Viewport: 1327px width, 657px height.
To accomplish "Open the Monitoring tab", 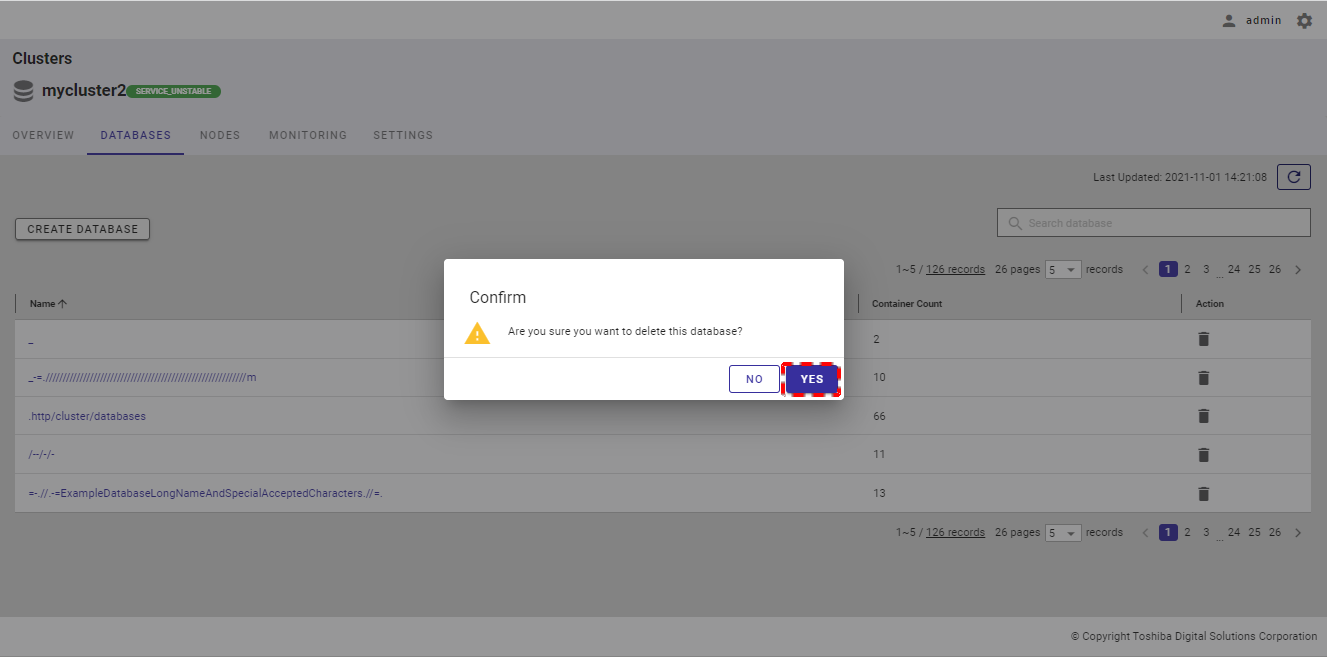I will coord(308,135).
